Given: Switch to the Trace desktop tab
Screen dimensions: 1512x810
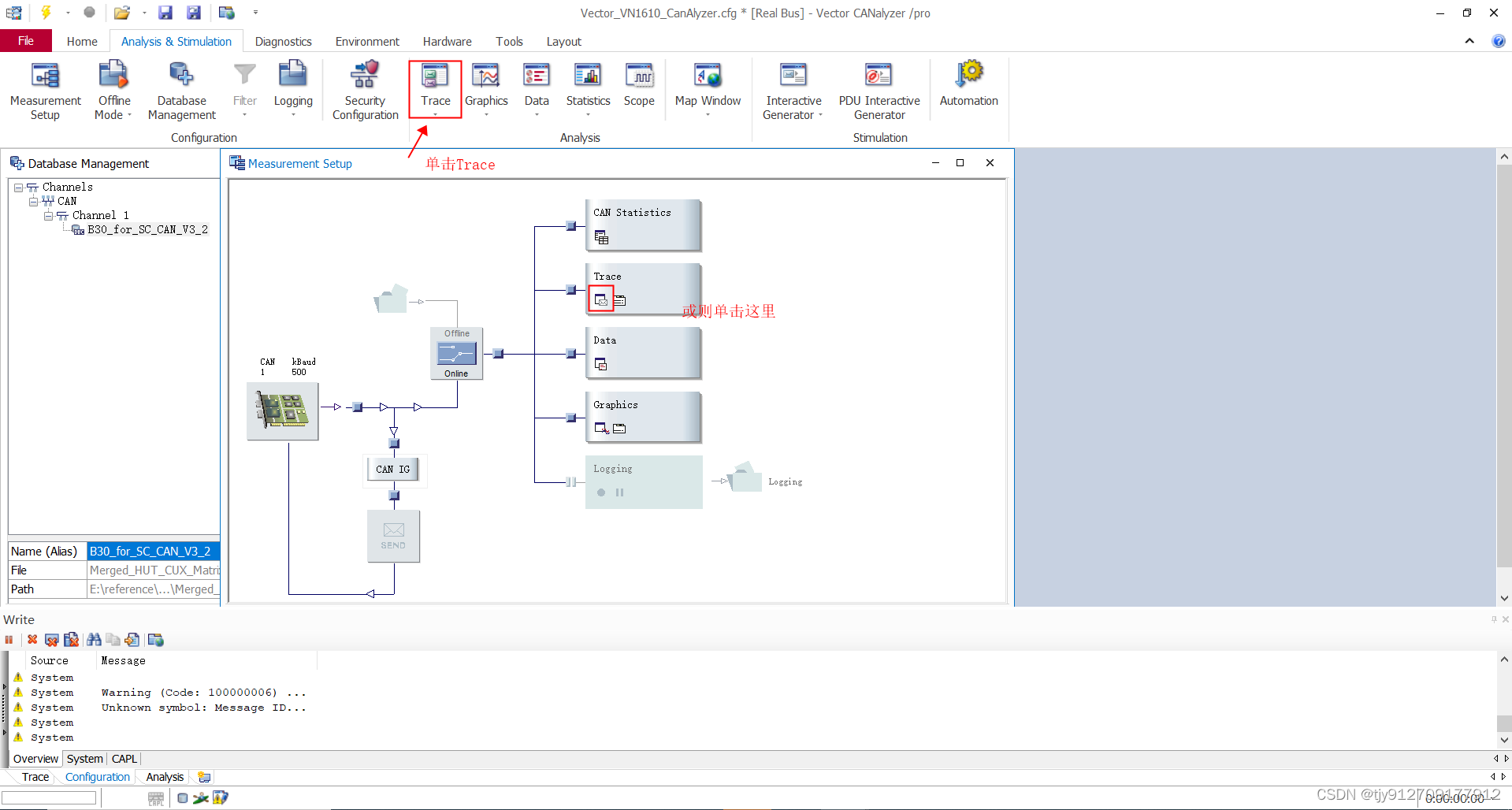Looking at the screenshot, I should coord(35,777).
